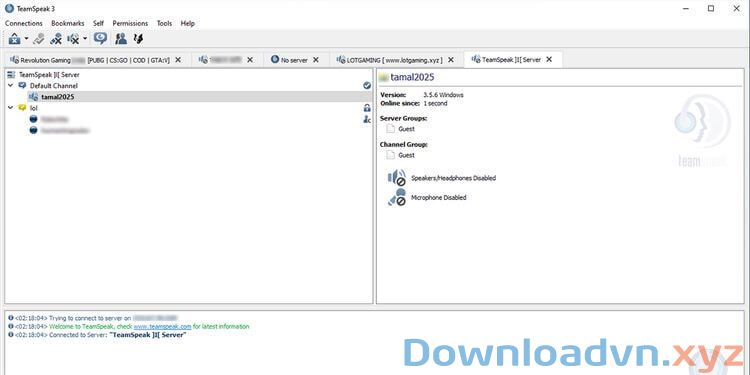
Task: Close the No server tab
Action: [x=316, y=60]
